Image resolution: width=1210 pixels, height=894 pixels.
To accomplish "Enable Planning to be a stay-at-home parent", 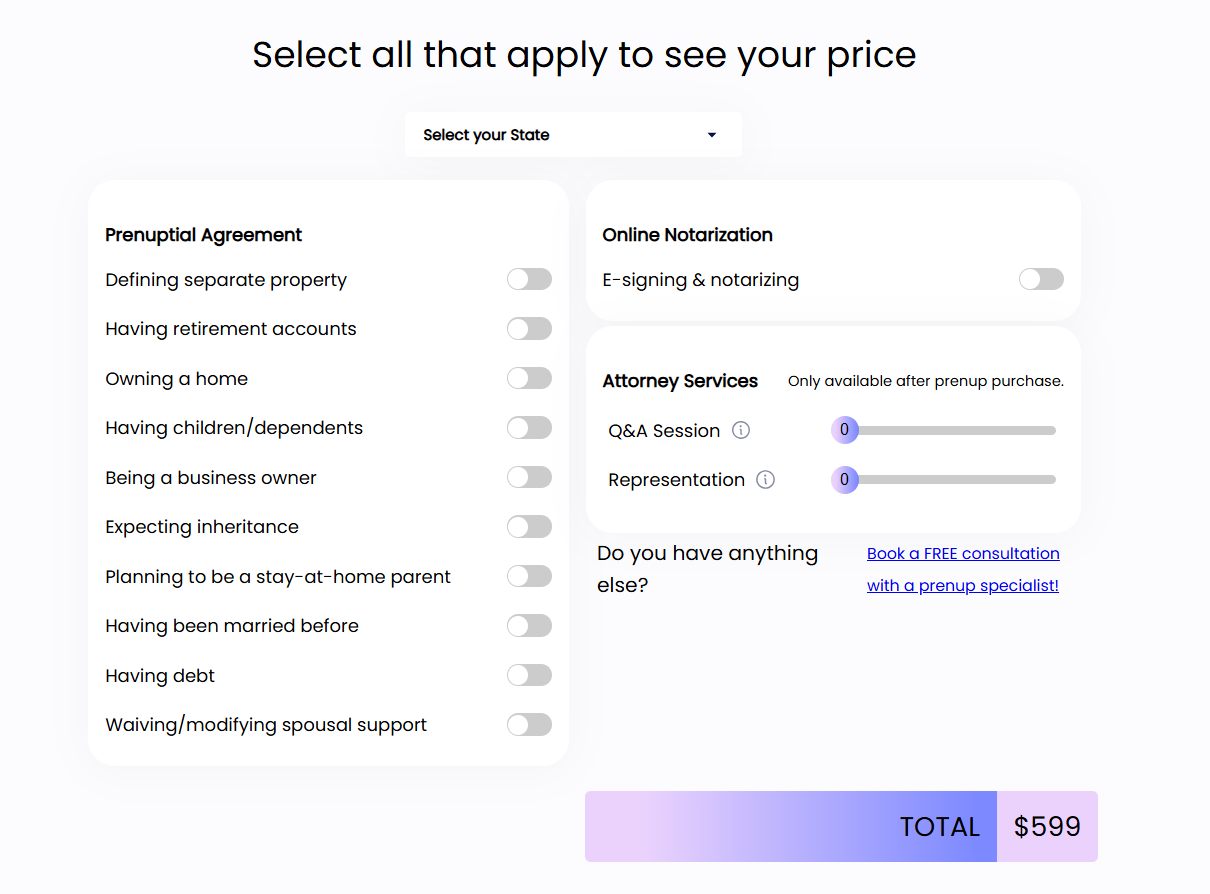I will (529, 577).
